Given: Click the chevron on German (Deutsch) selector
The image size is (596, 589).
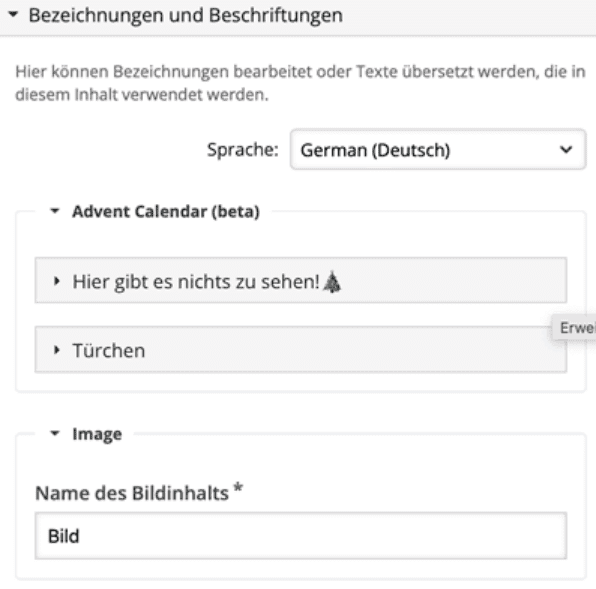Looking at the screenshot, I should pos(566,150).
